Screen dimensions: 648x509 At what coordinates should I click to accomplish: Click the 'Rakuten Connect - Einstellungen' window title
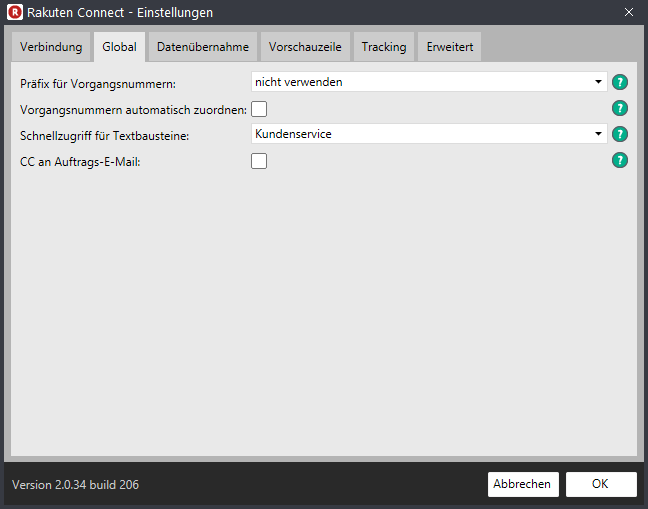120,13
